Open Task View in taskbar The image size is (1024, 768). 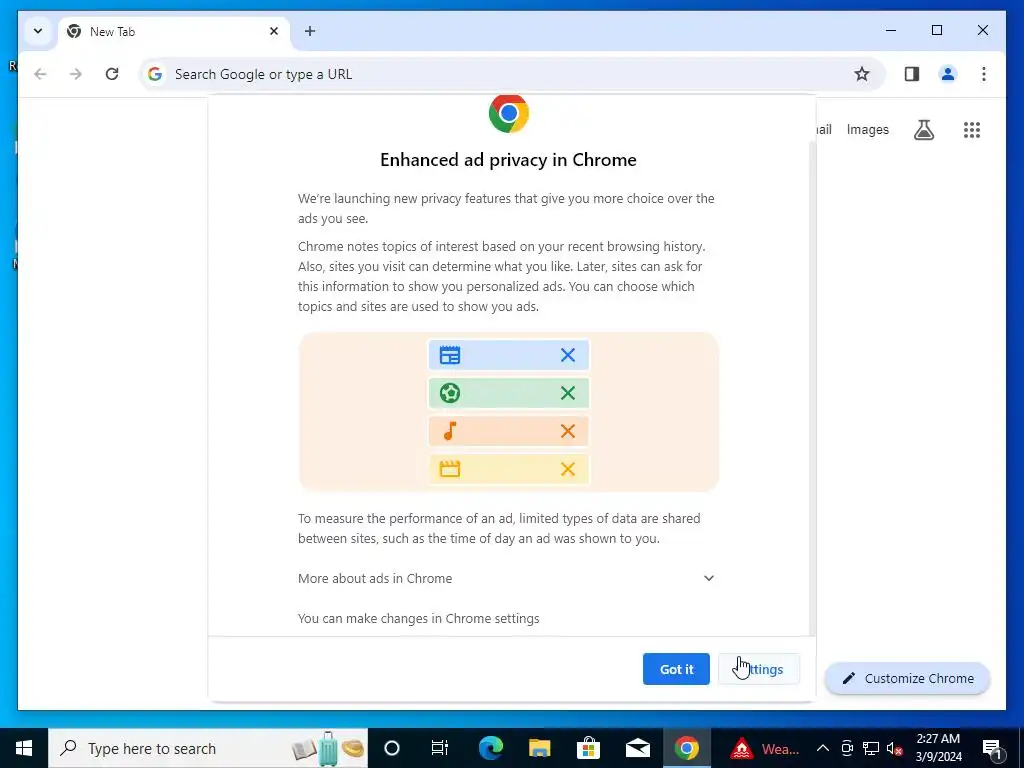(440, 748)
